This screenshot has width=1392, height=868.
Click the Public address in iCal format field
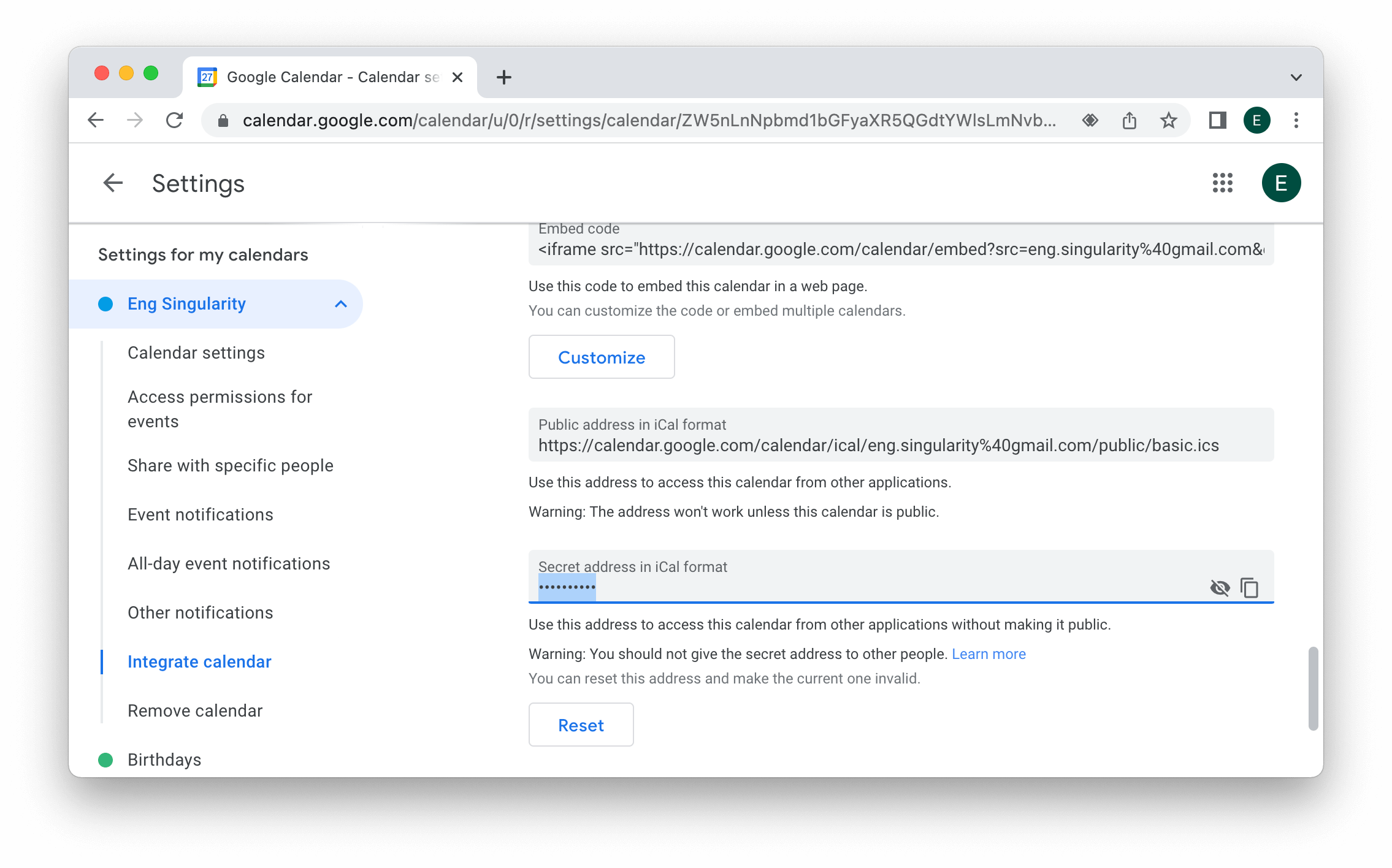[x=901, y=435]
